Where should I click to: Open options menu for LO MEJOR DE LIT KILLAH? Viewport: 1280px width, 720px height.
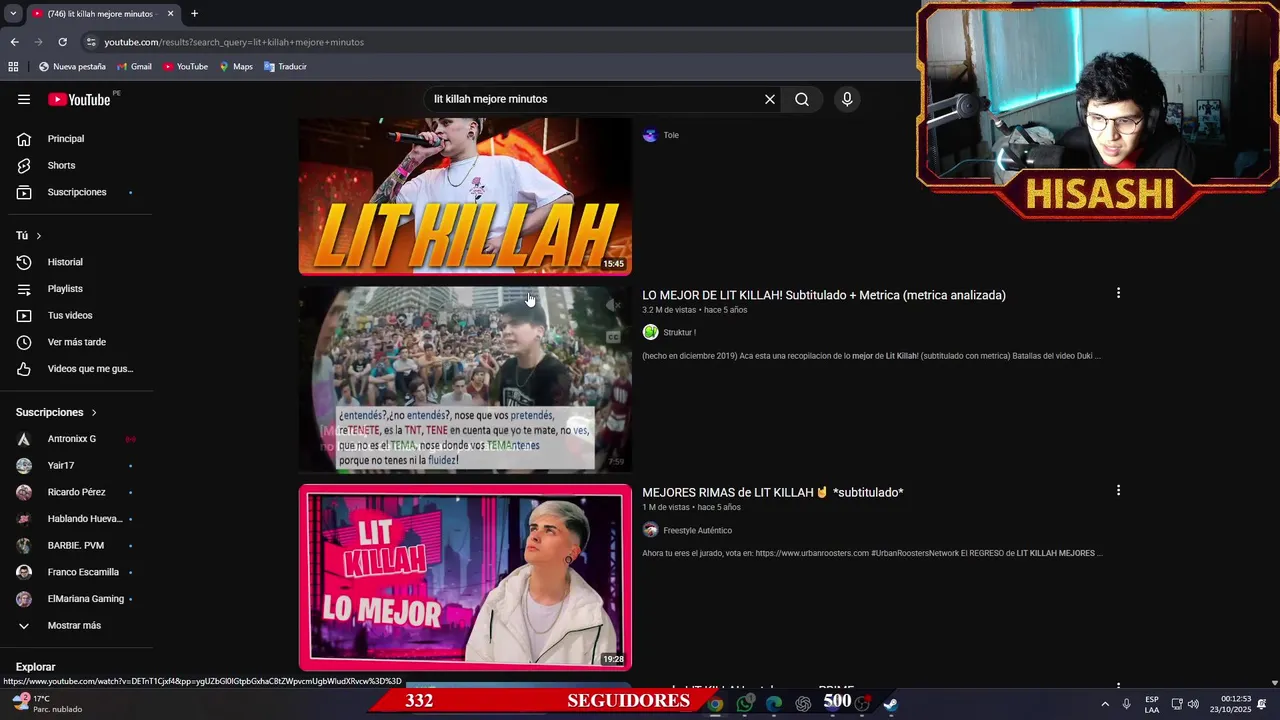[1118, 293]
